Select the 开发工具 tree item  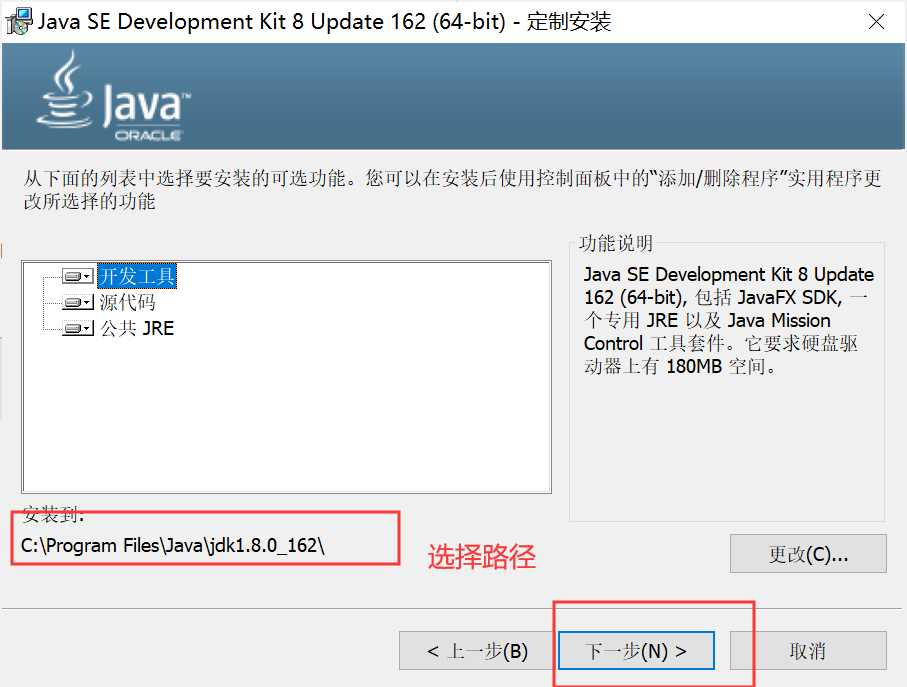[137, 276]
